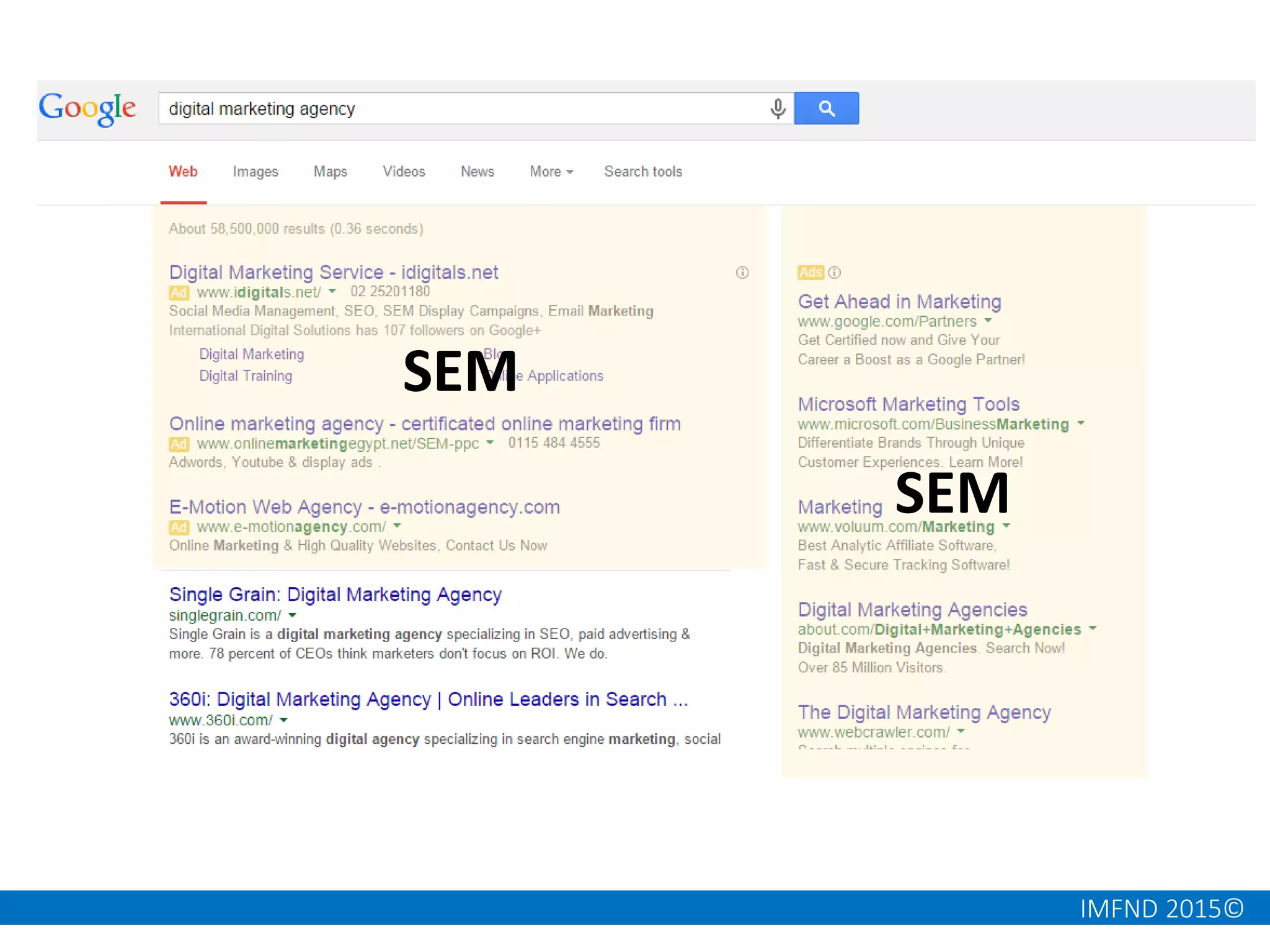Click the blue magnifier search button

[826, 108]
